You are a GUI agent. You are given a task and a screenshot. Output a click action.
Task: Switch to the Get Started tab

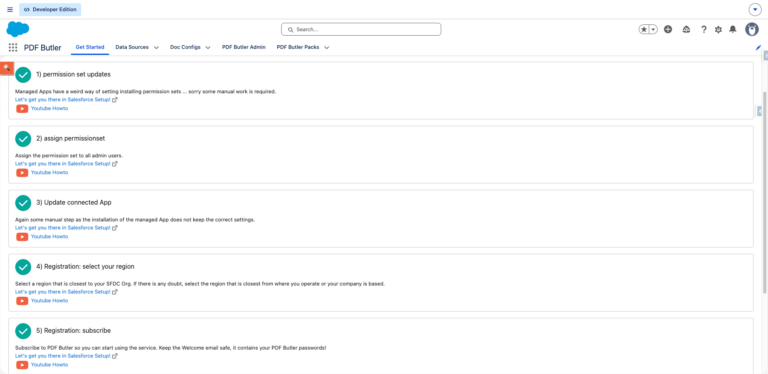point(90,47)
